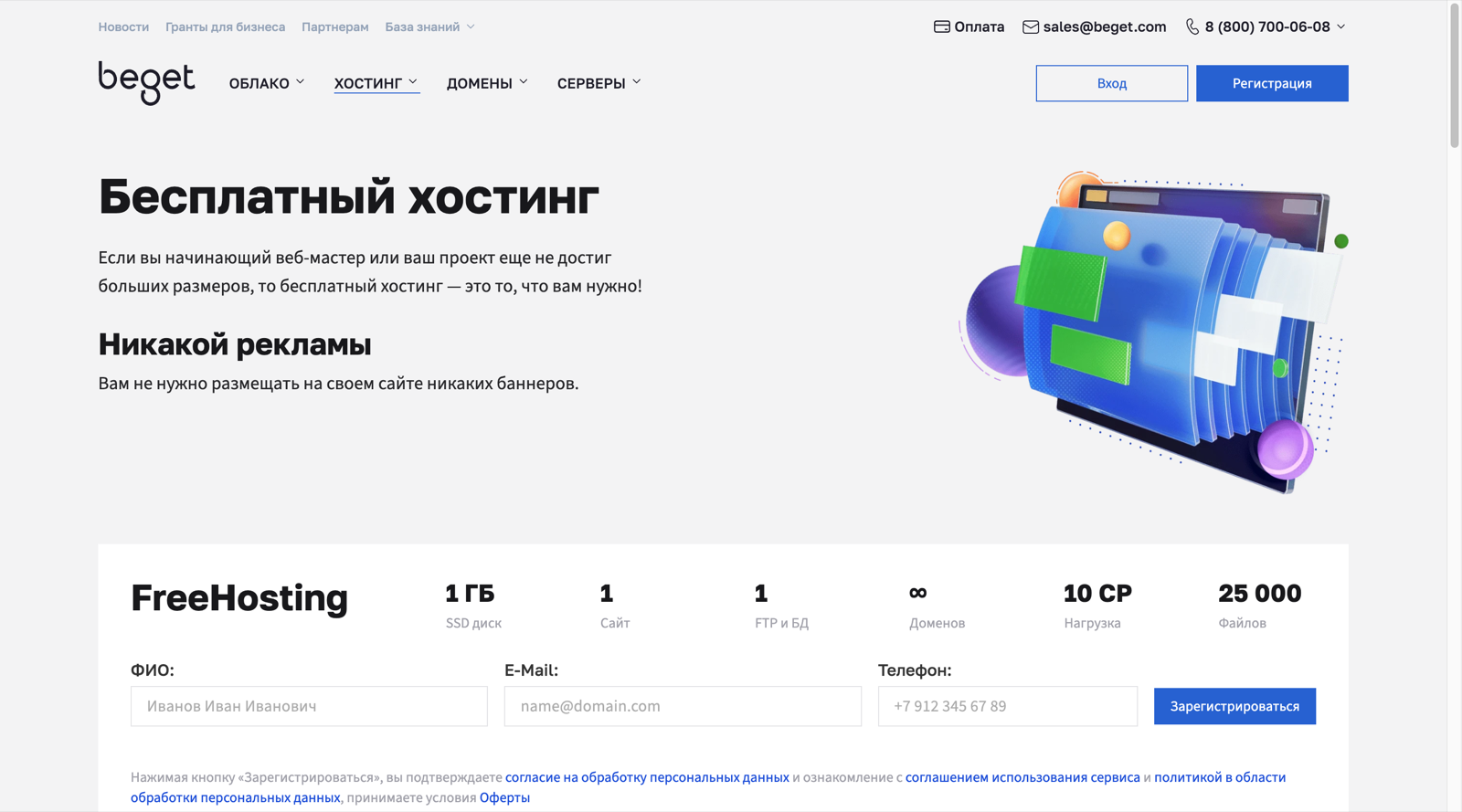1462x812 pixels.
Task: Open the ДОМЕНЫ menu
Action: point(480,83)
